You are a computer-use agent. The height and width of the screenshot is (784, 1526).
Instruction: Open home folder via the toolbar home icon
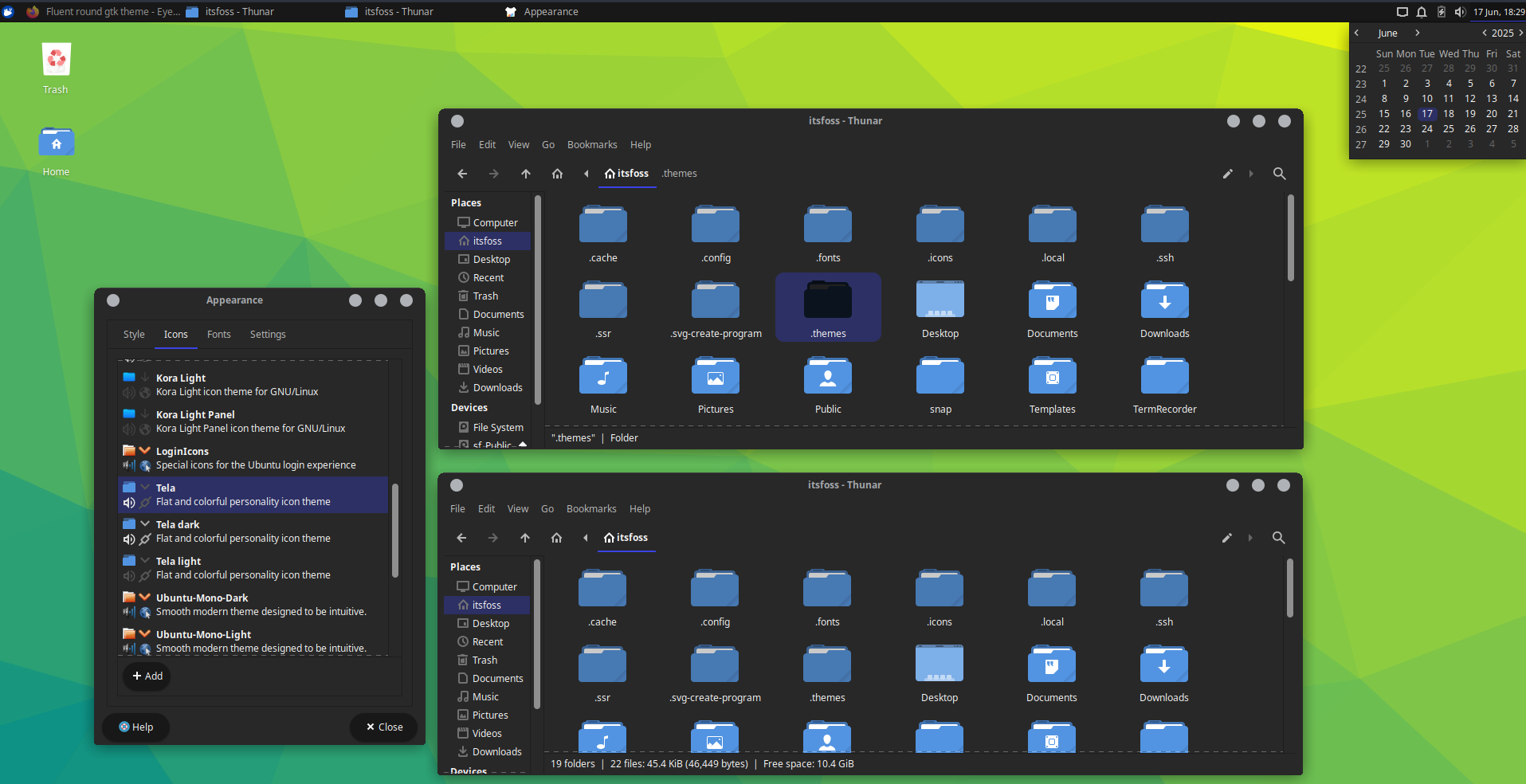[x=557, y=174]
